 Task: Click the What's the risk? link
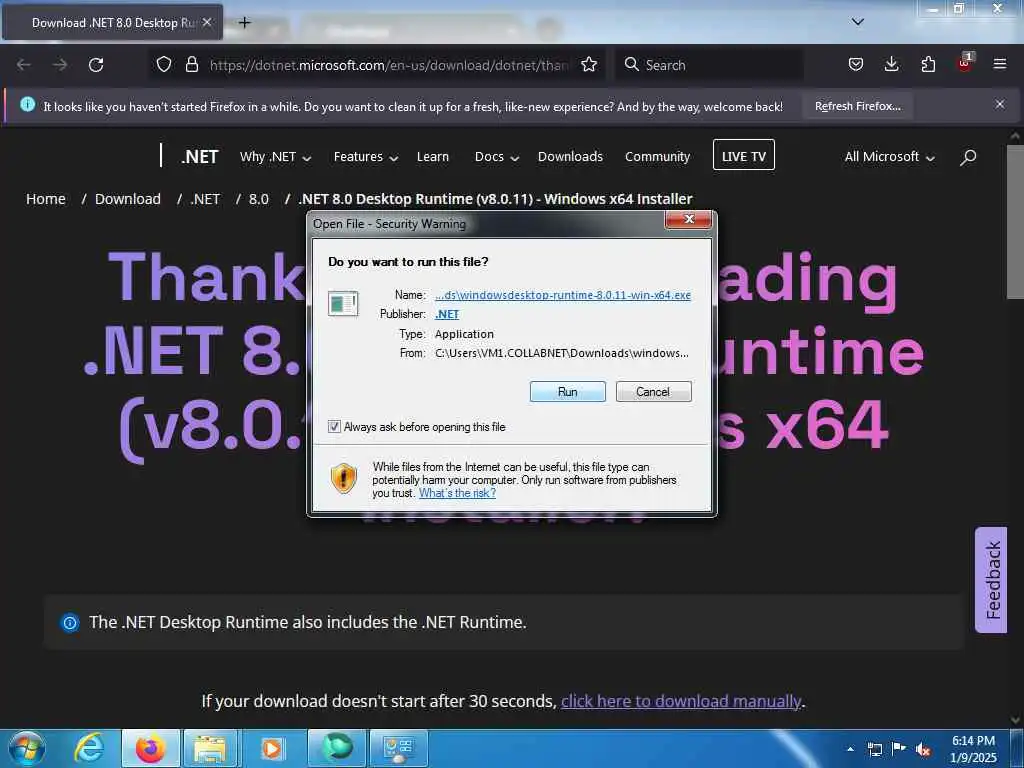[457, 493]
